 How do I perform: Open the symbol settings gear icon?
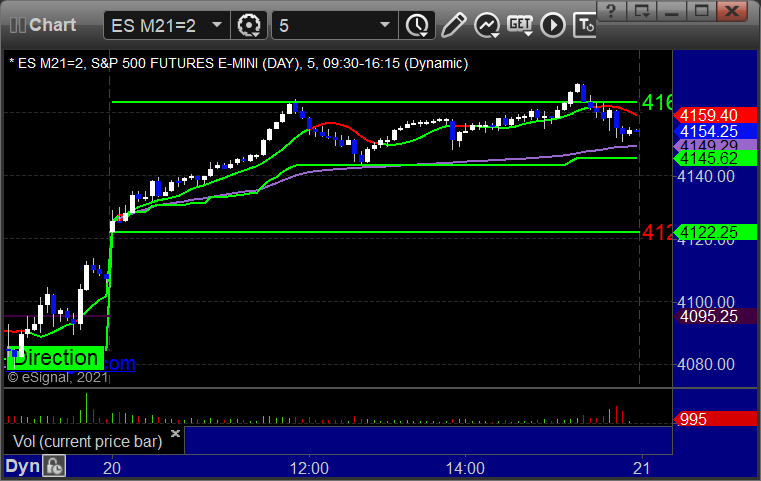248,25
